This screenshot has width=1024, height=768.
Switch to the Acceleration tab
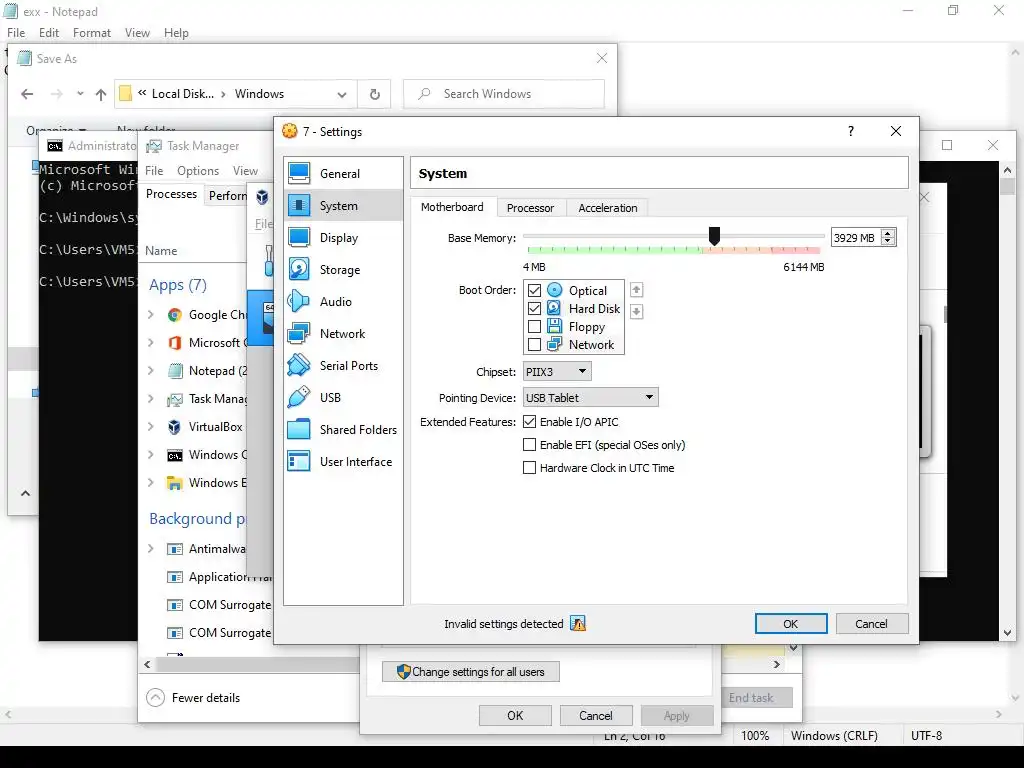(x=607, y=208)
